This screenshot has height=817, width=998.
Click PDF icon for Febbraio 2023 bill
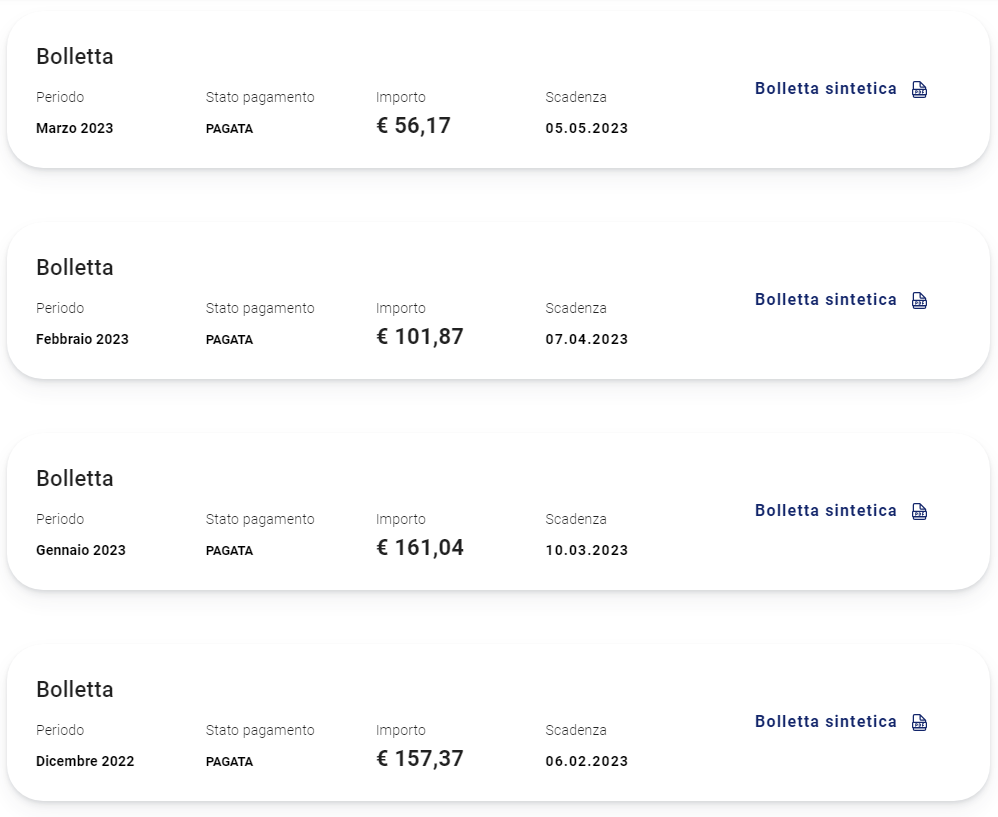pyautogui.click(x=919, y=300)
